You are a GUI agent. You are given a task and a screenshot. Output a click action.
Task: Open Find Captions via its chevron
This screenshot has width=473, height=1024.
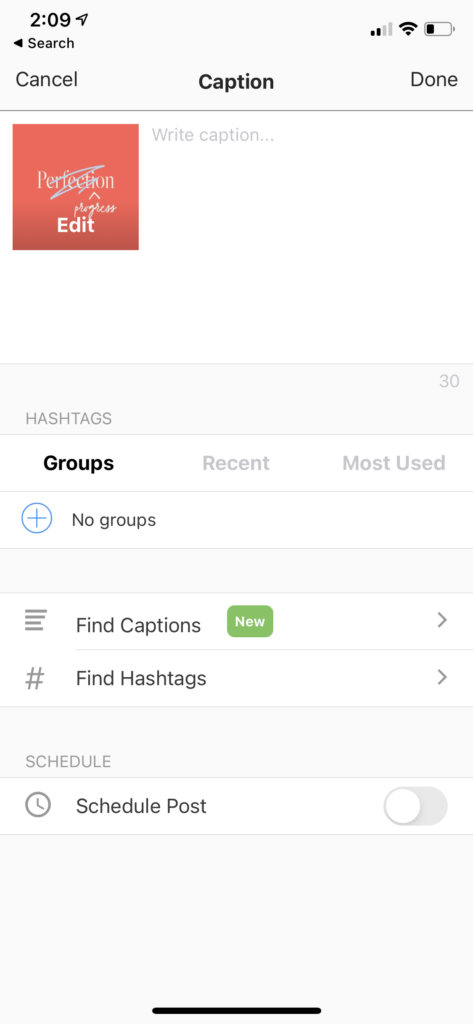pos(442,620)
